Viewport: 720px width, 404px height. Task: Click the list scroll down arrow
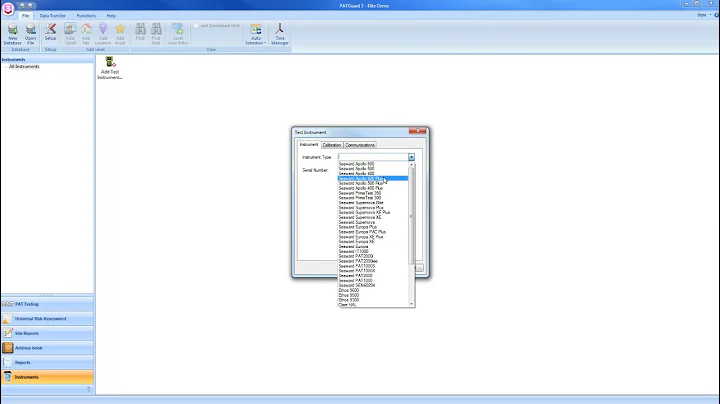click(411, 304)
